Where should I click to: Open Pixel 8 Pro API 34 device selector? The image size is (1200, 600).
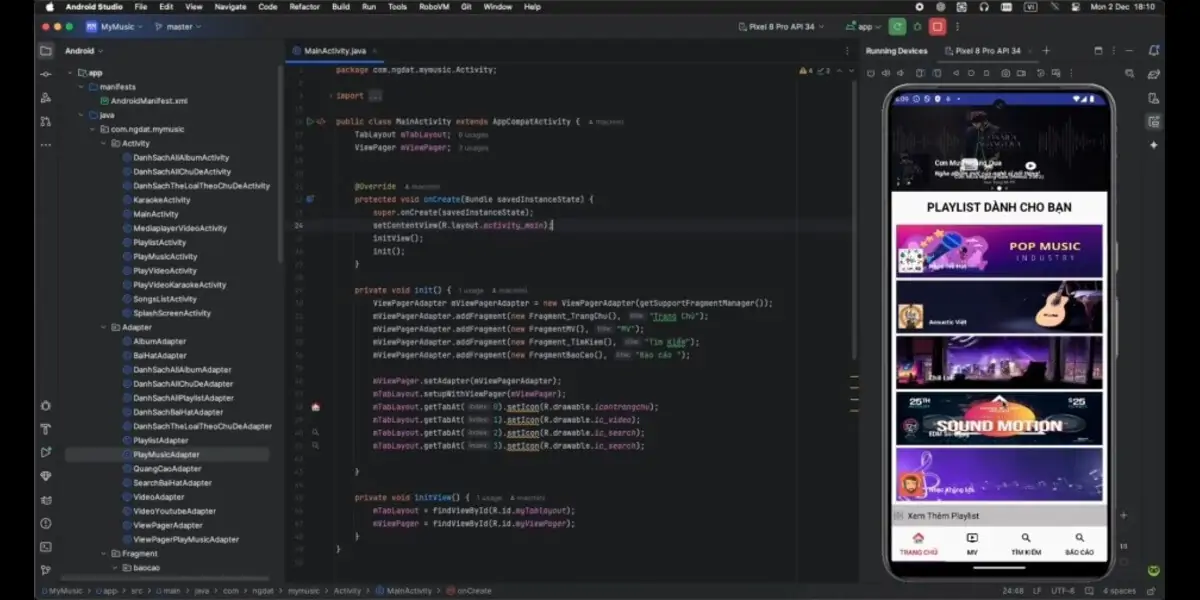pos(780,27)
